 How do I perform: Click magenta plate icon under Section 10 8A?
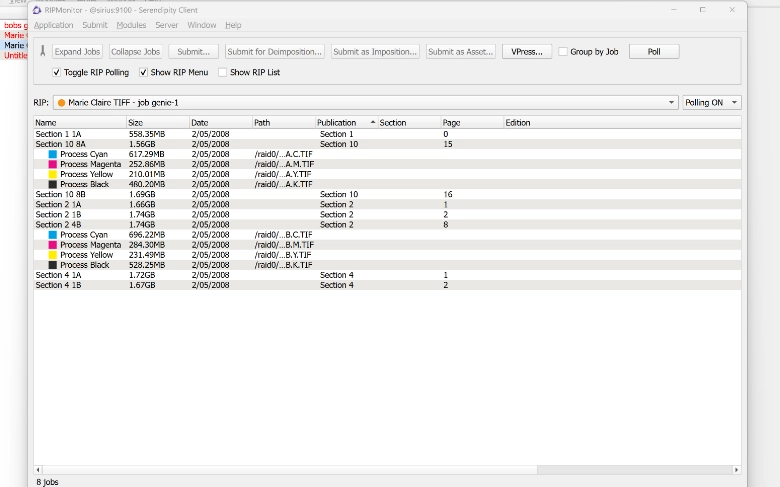click(52, 164)
